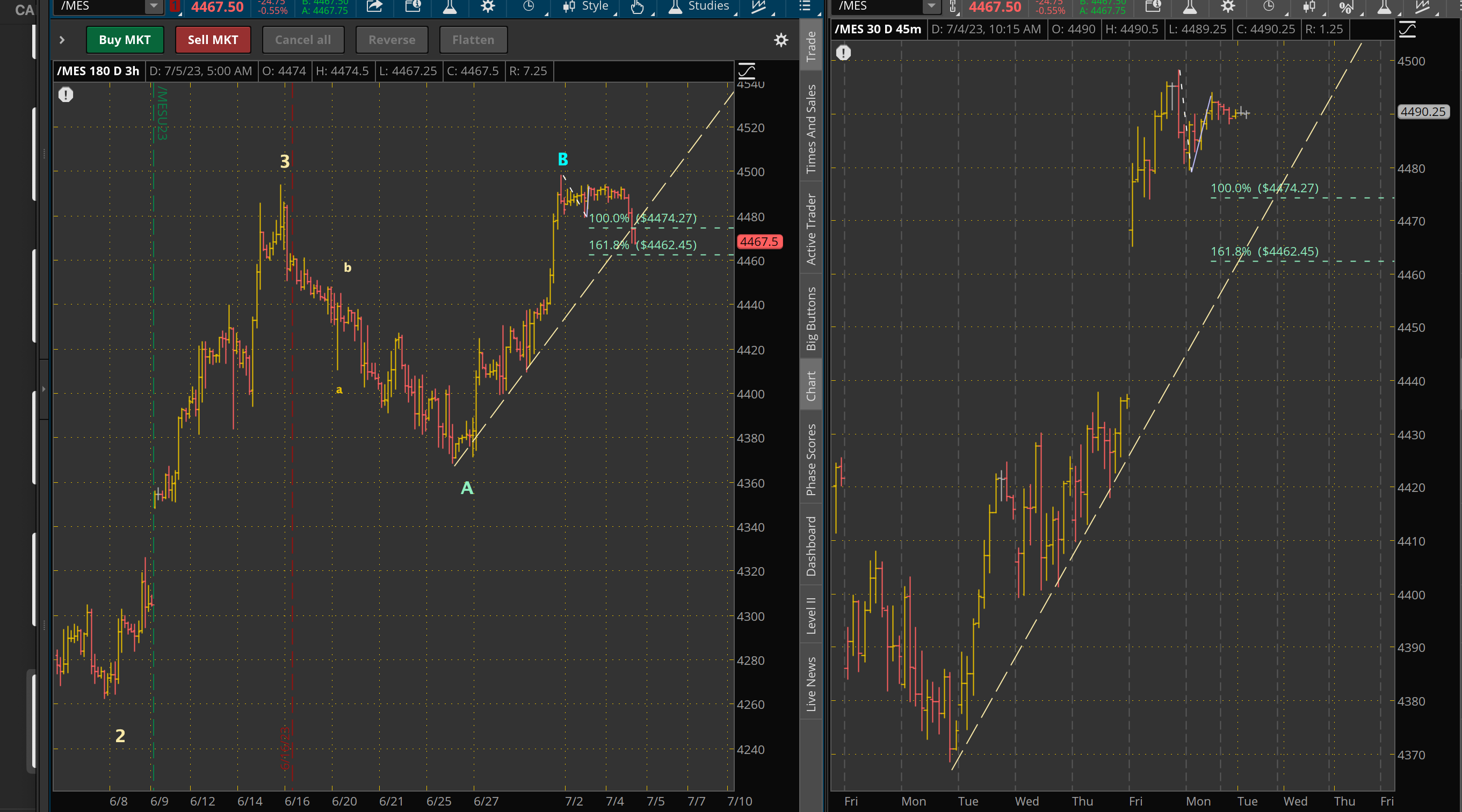Open the Level II sidebar tab
This screenshot has width=1462, height=812.
click(x=811, y=615)
